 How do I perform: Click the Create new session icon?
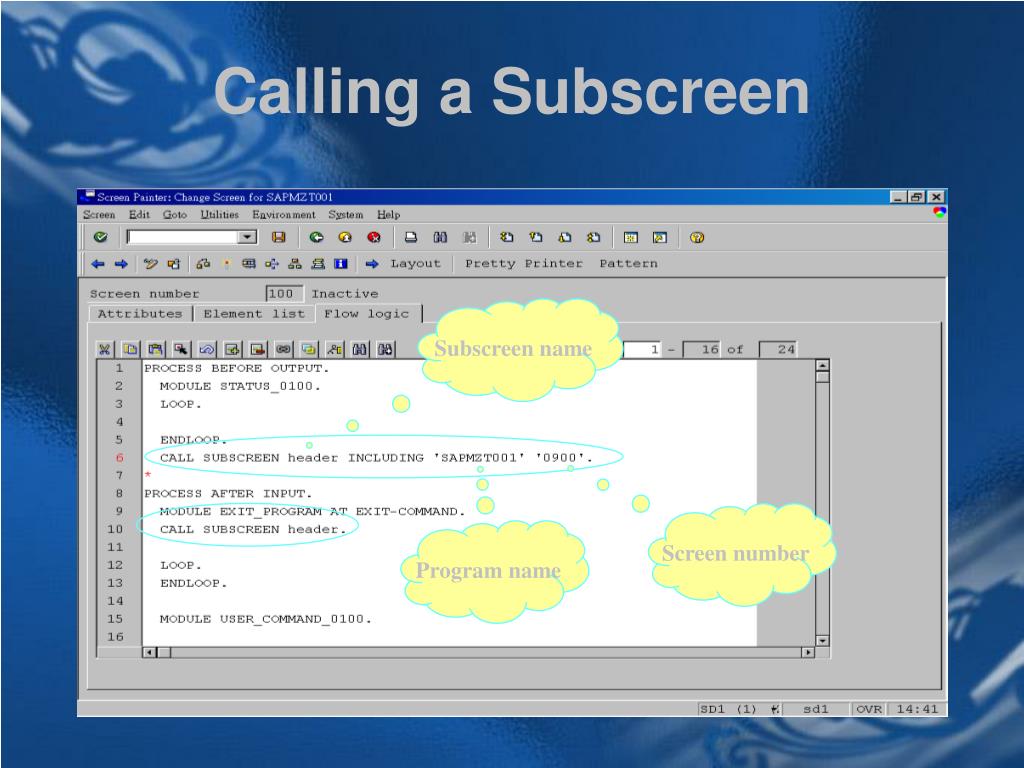(631, 238)
